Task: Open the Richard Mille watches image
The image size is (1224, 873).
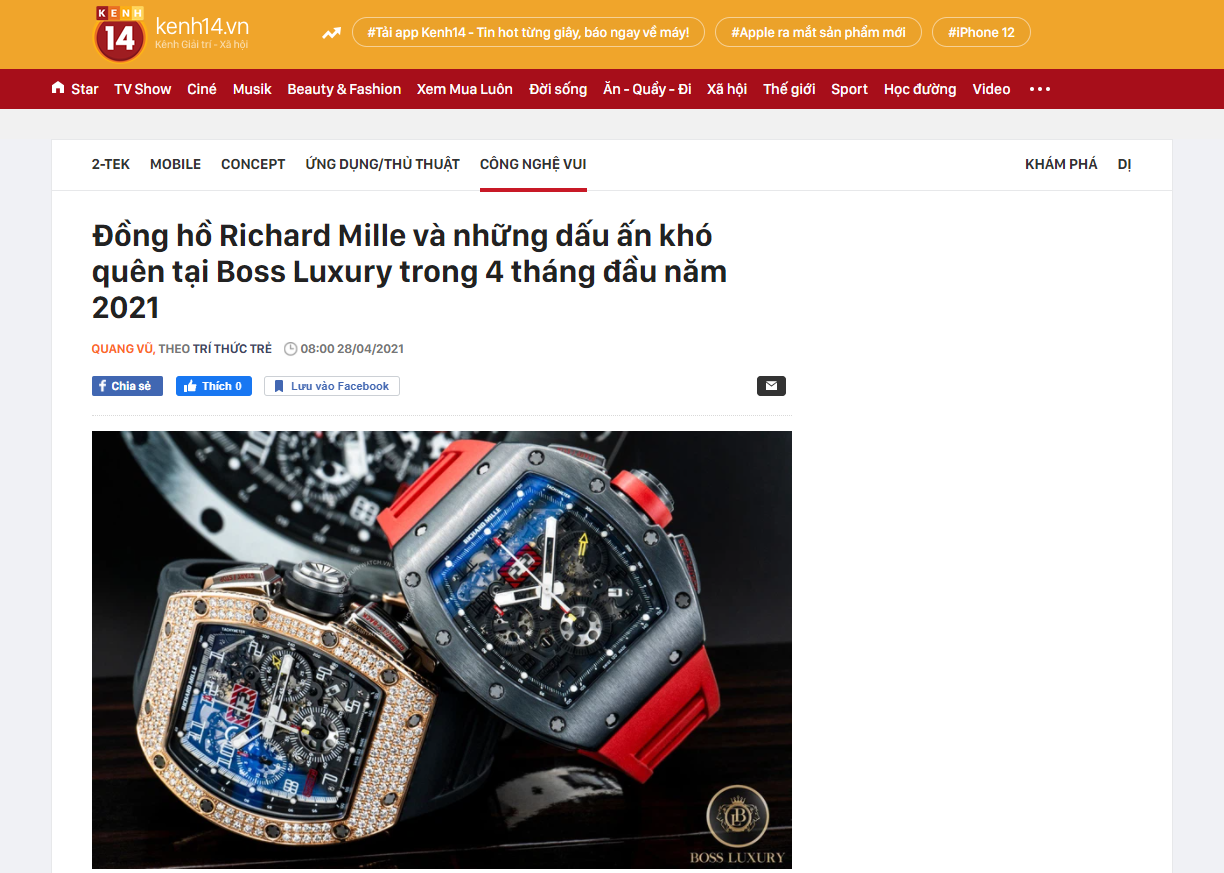Action: [x=442, y=650]
